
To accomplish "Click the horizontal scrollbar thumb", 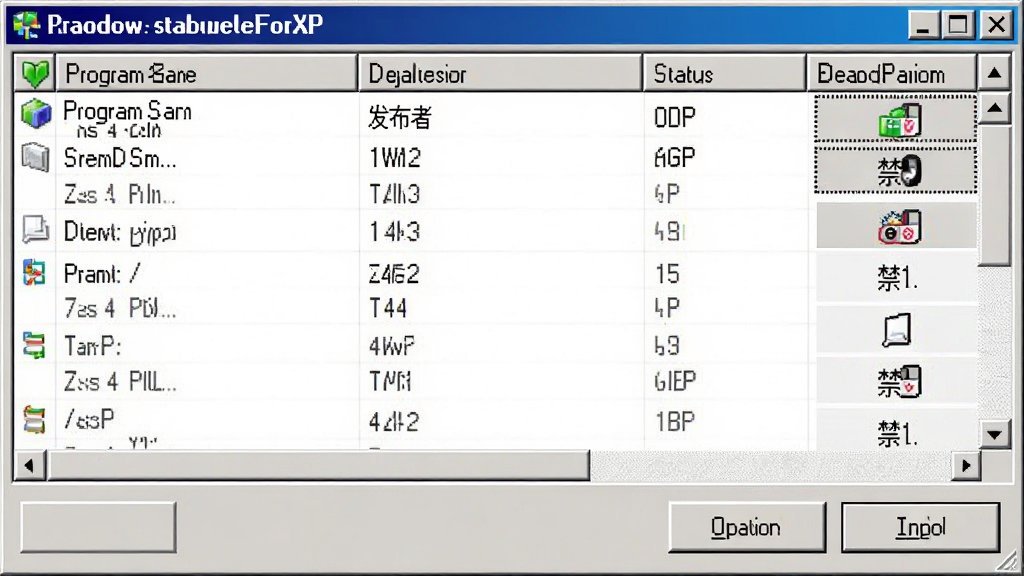I will (319, 466).
